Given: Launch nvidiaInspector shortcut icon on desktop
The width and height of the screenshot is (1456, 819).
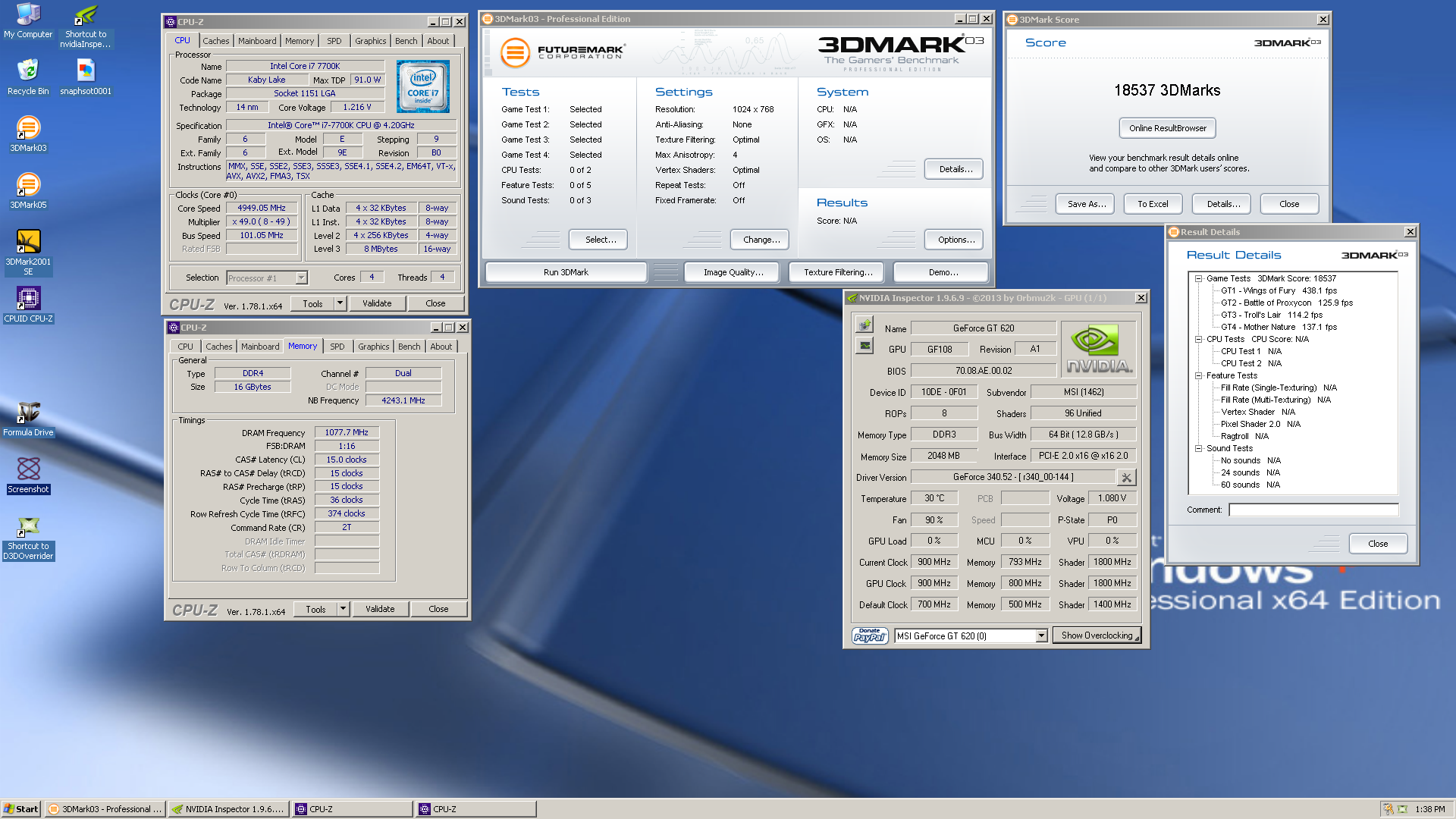Looking at the screenshot, I should coord(86,27).
